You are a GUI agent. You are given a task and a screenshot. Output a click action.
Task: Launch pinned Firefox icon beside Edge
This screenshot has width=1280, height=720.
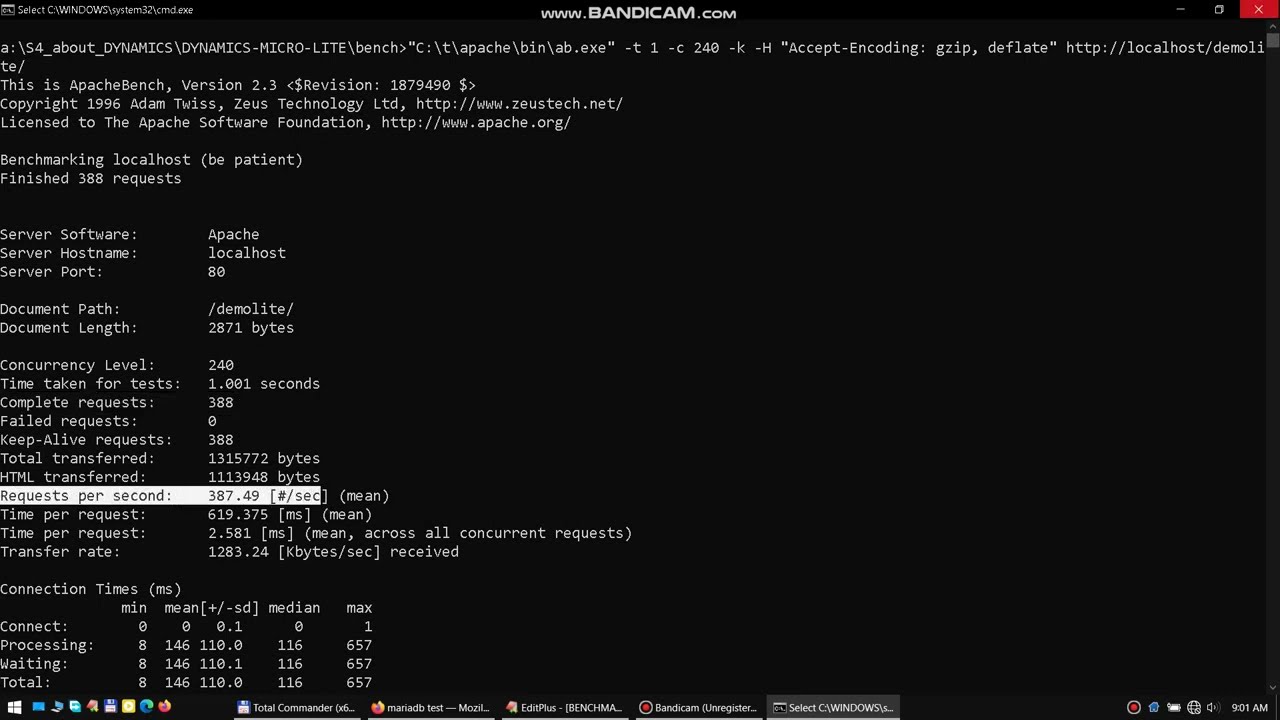click(x=164, y=707)
